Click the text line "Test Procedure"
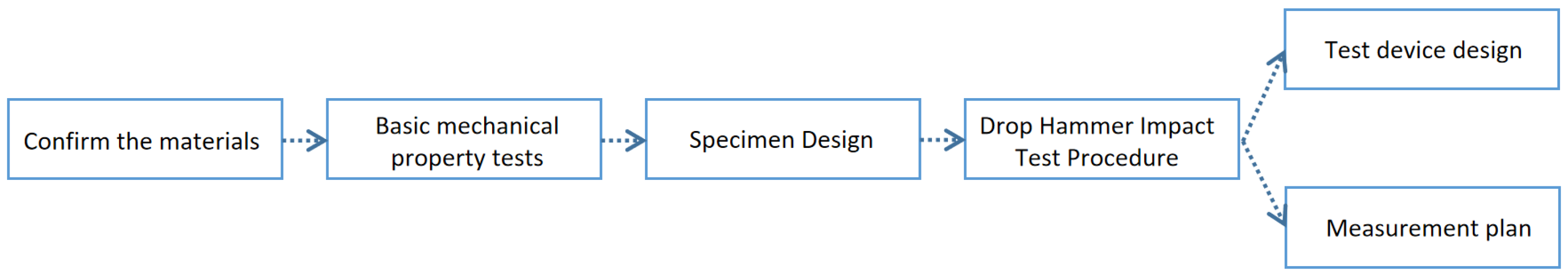The image size is (1568, 275). click(1096, 158)
